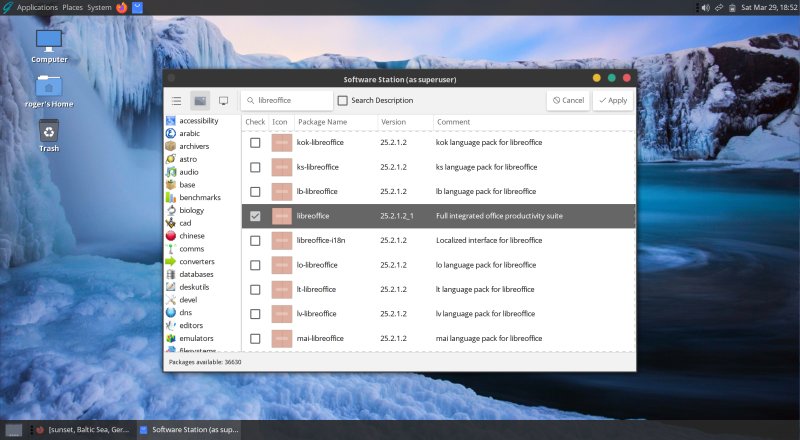Open the Firefox launcher in top panel
The image size is (800, 440).
[x=122, y=7]
